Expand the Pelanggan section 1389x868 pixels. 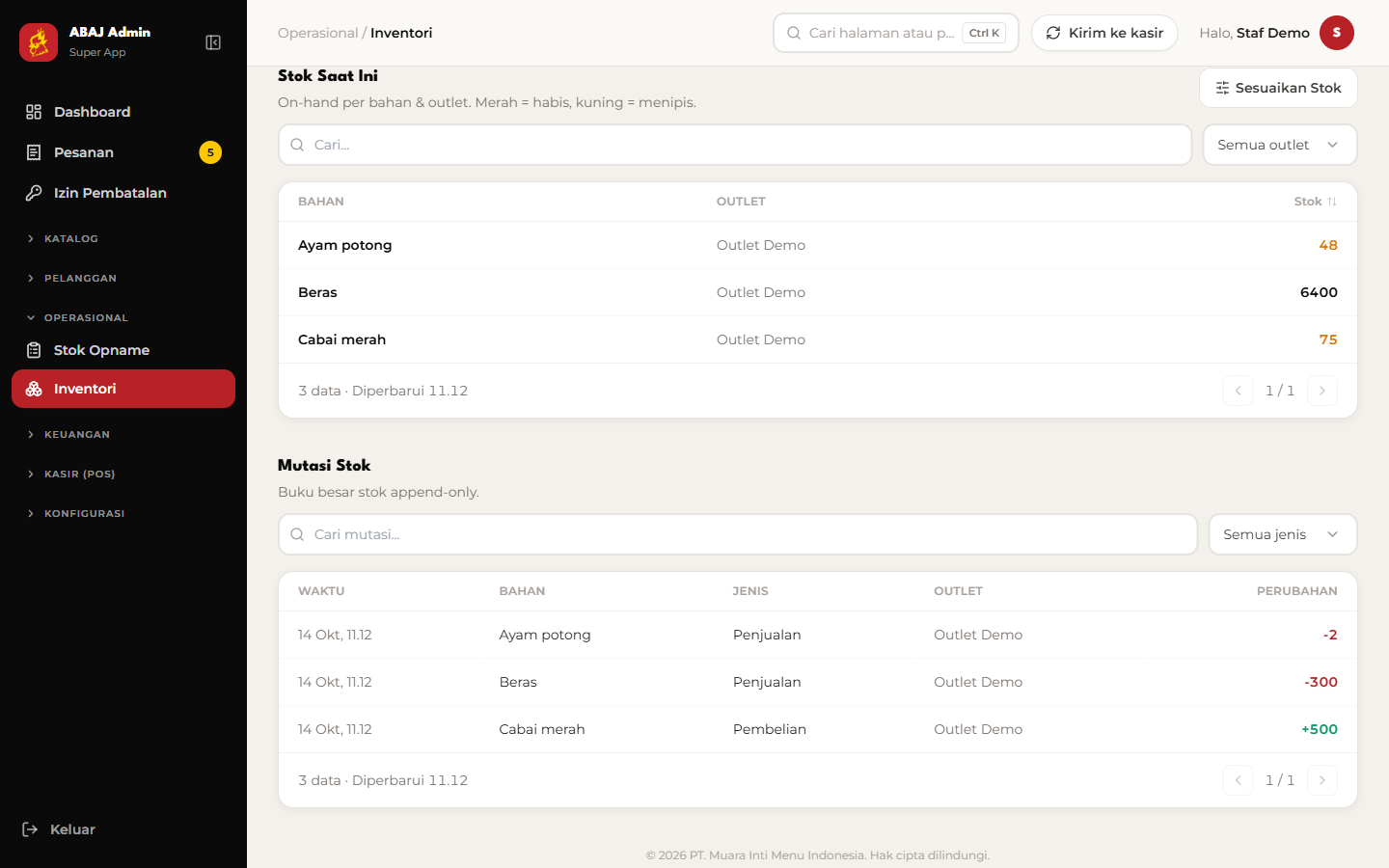[x=123, y=278]
